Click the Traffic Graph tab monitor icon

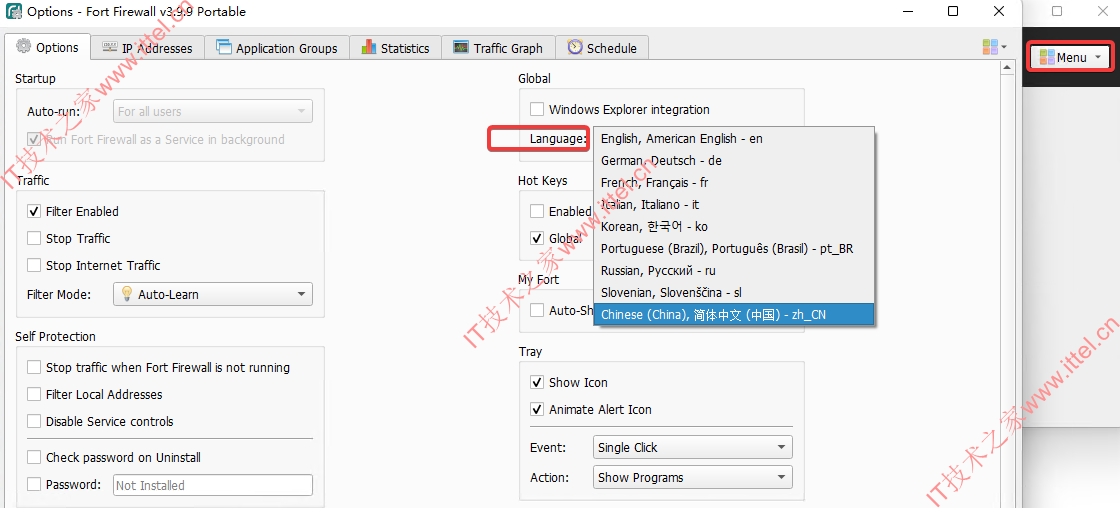point(461,47)
